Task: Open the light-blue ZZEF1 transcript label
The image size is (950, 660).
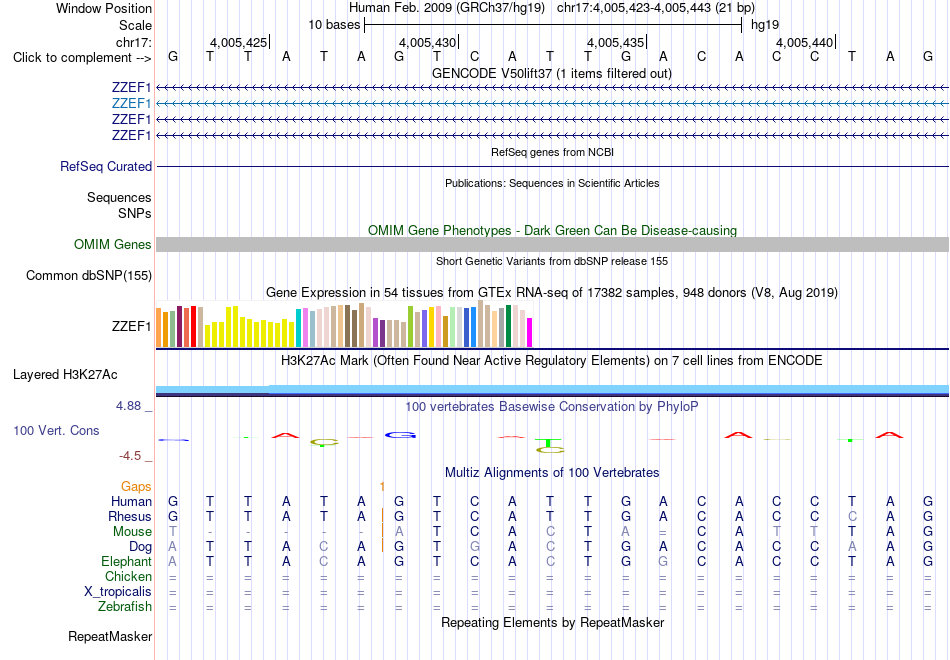Action: 131,103
